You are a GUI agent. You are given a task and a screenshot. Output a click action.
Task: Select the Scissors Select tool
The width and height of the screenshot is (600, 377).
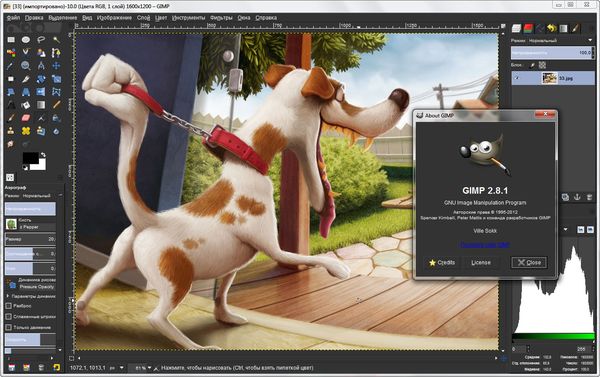point(26,53)
